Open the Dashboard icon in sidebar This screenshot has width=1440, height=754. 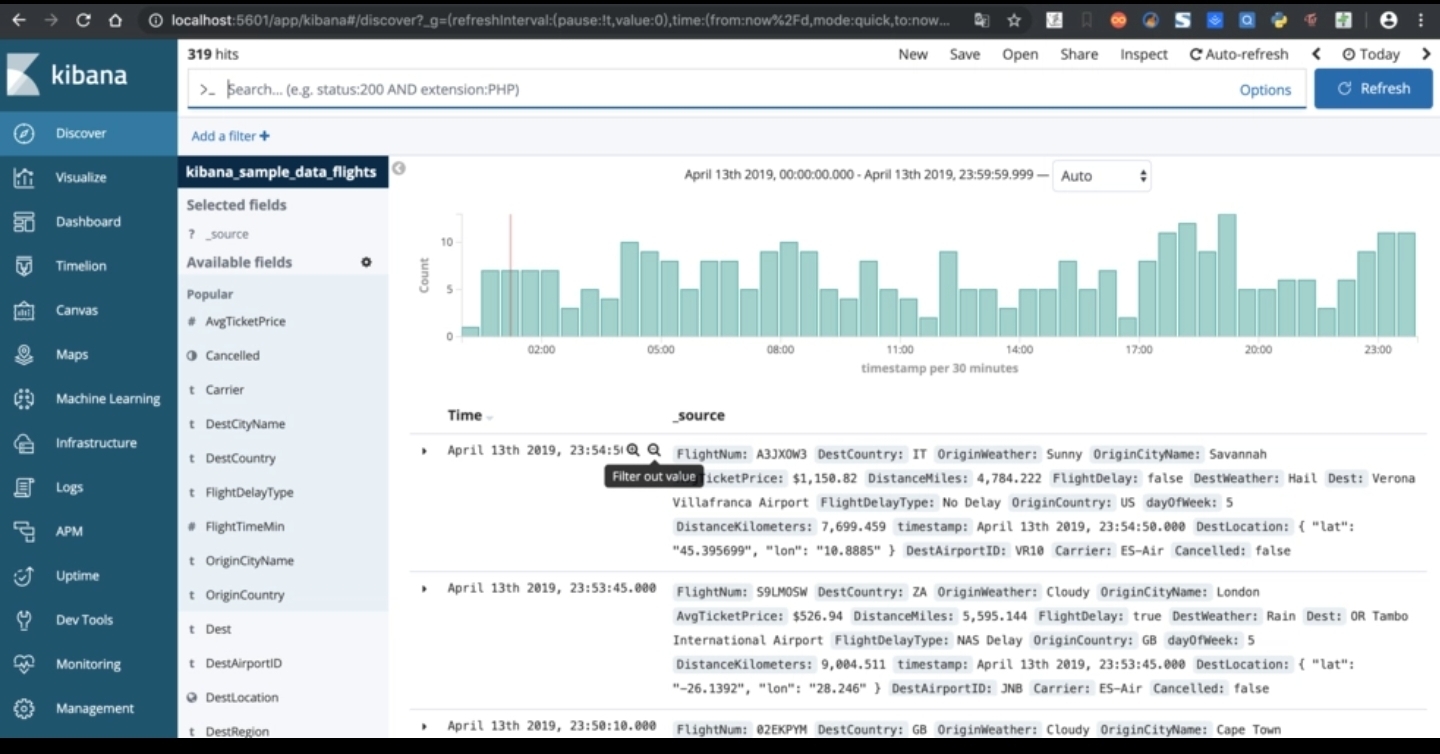(x=24, y=222)
